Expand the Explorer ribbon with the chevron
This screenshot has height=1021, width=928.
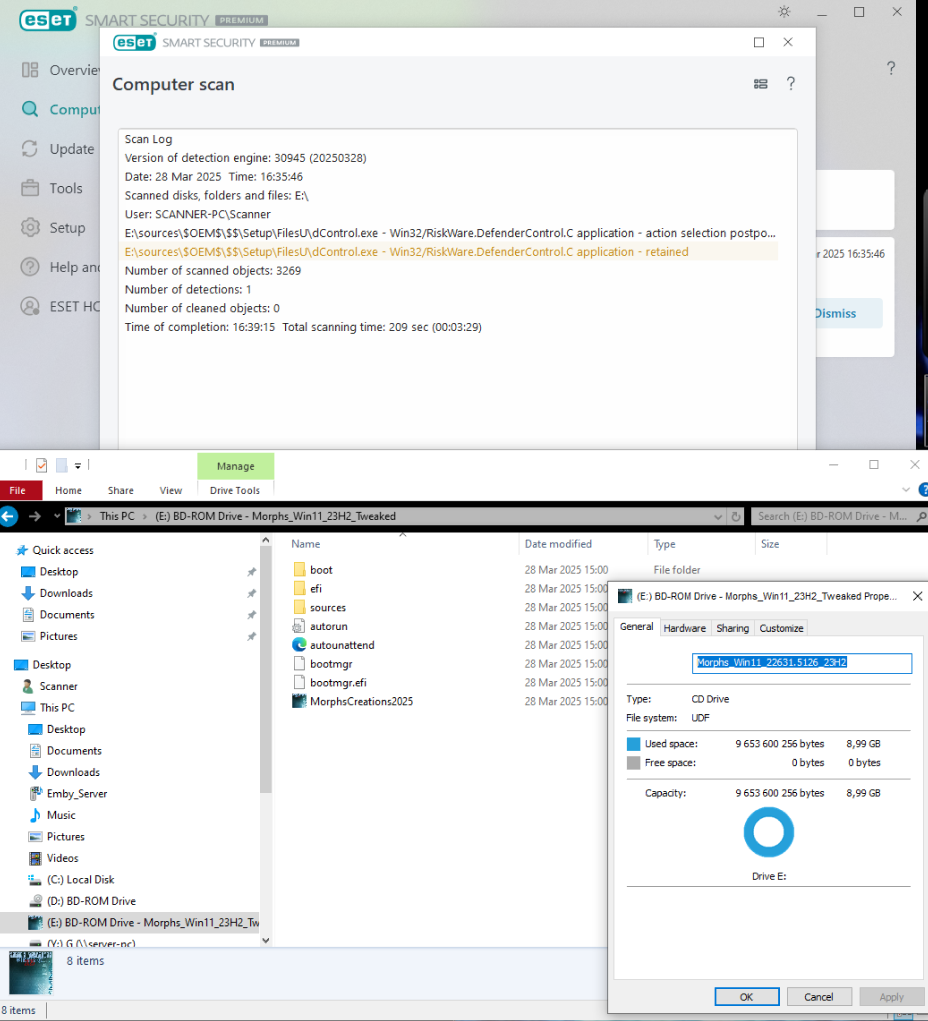[905, 490]
